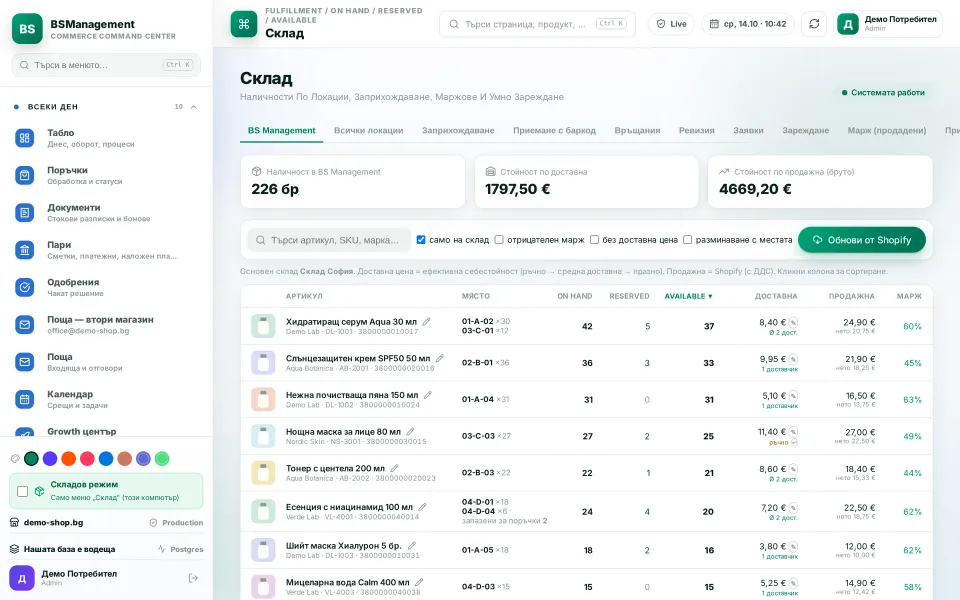This screenshot has height=600, width=960.
Task: Go to the Приемане с баркод tab
Action: pyautogui.click(x=554, y=130)
